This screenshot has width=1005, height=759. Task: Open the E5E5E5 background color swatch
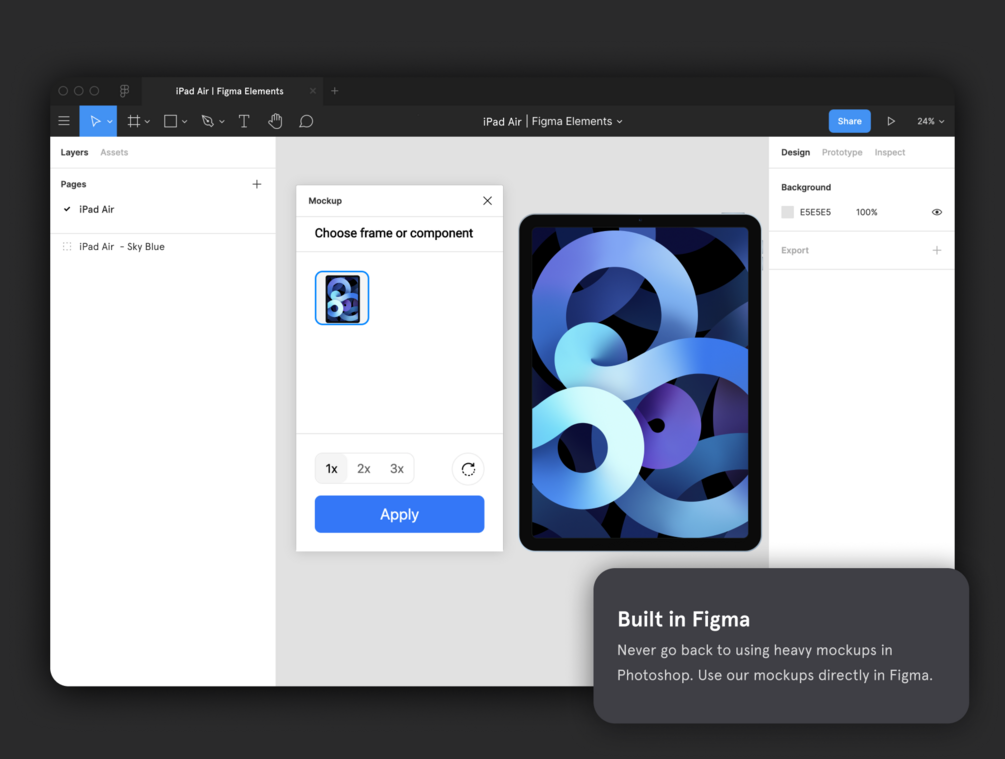[788, 212]
